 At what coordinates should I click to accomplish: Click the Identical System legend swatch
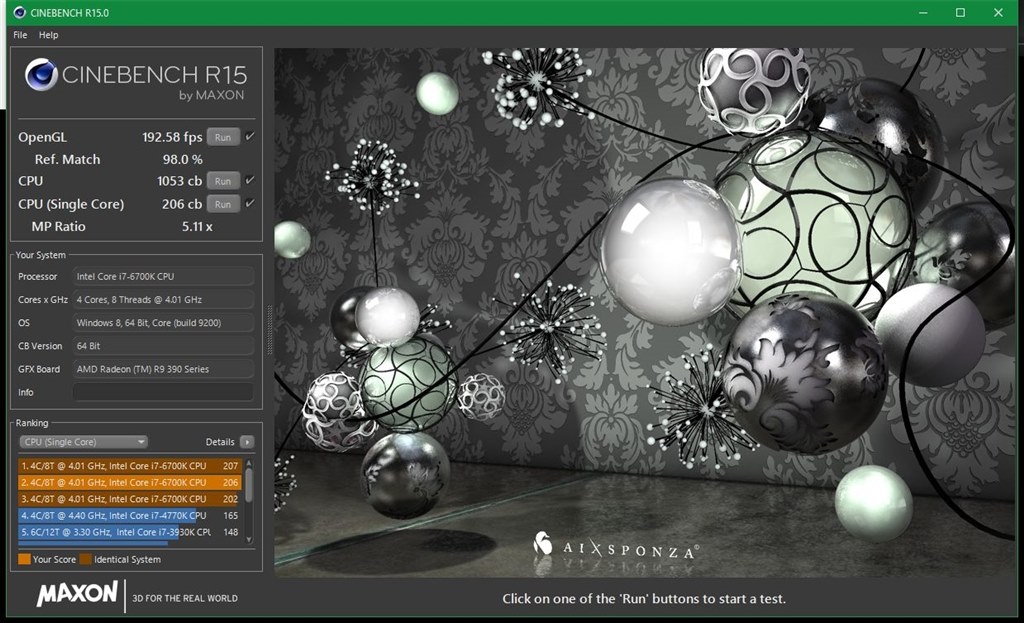click(x=86, y=560)
